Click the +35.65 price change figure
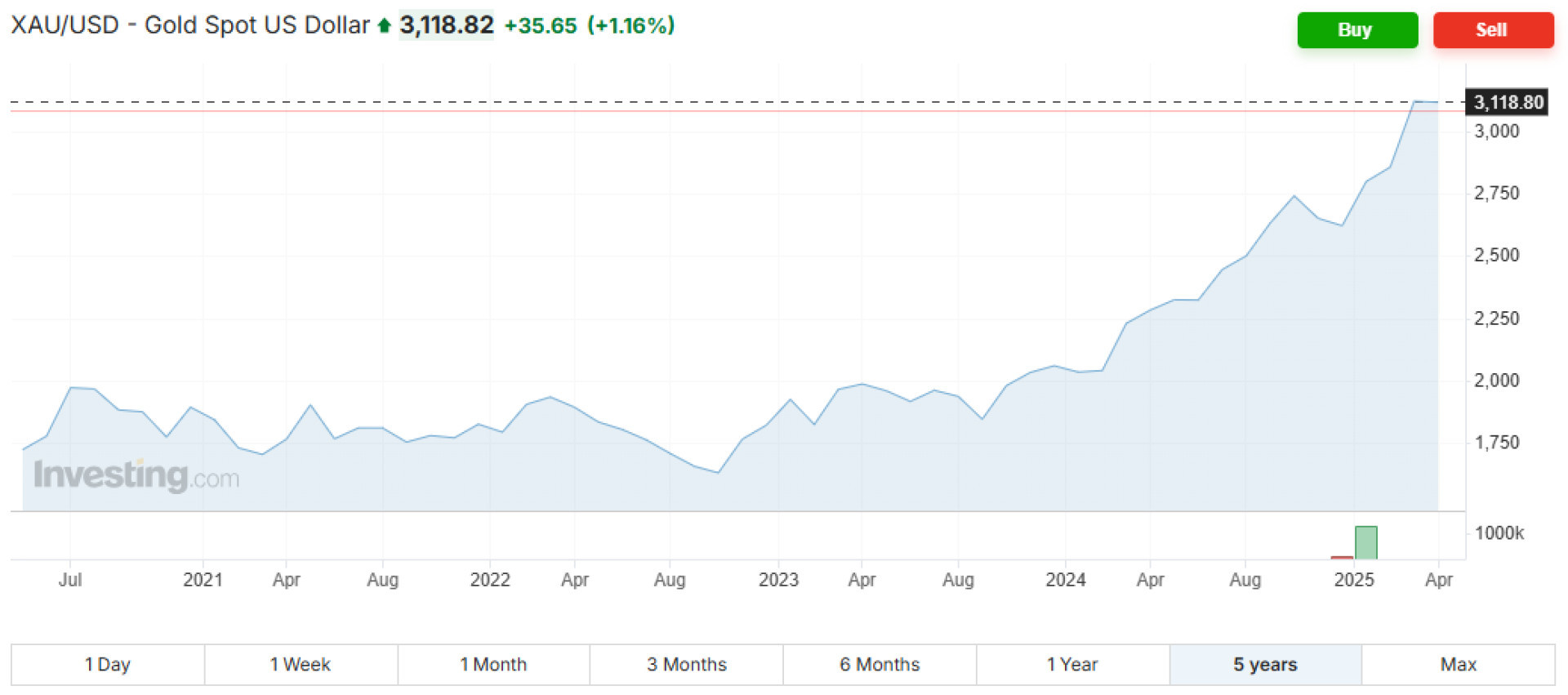 [x=541, y=26]
